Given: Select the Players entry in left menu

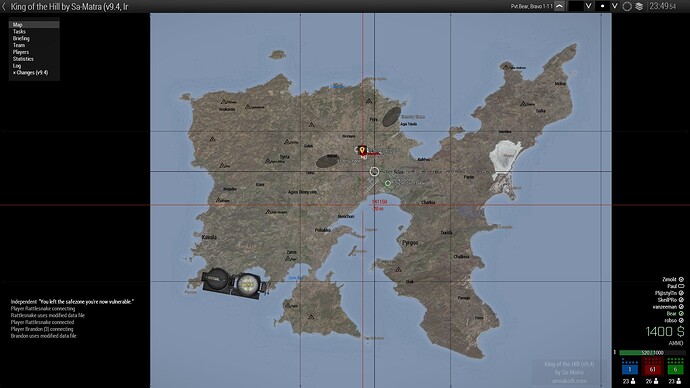Looking at the screenshot, I should pyautogui.click(x=20, y=52).
